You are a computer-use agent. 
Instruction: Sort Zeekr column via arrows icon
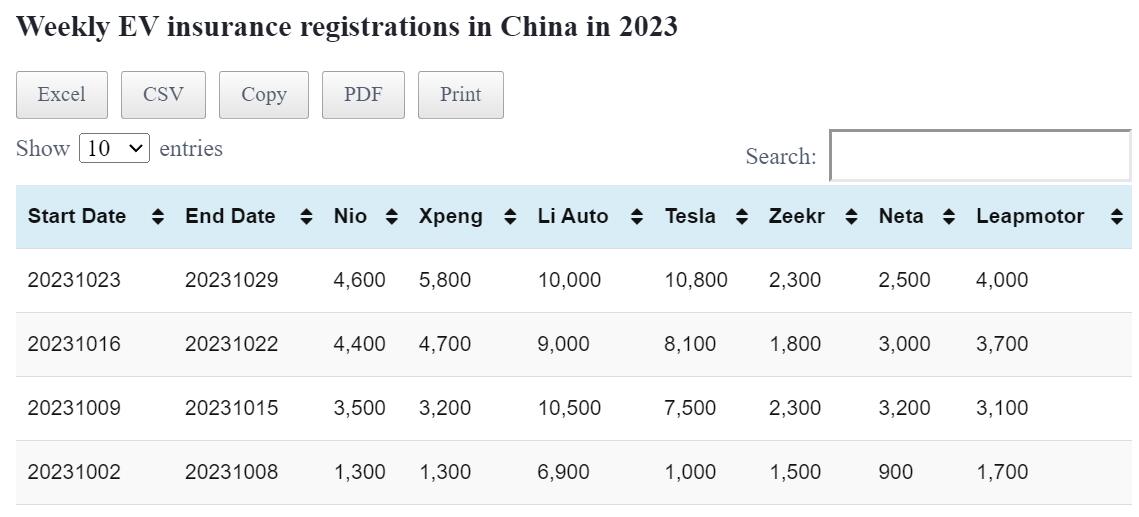[x=851, y=216]
